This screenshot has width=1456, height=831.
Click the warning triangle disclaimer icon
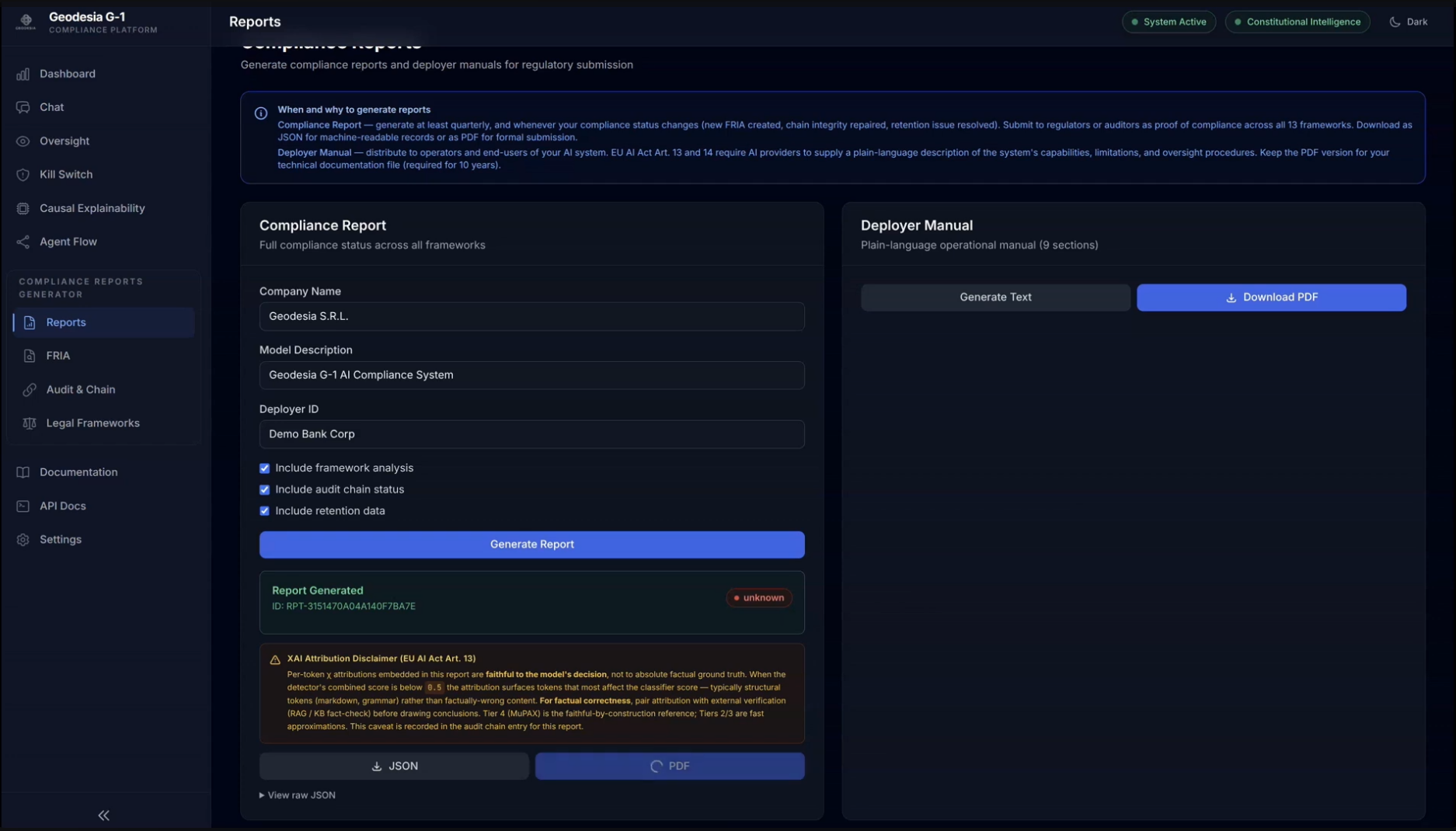pyautogui.click(x=275, y=659)
